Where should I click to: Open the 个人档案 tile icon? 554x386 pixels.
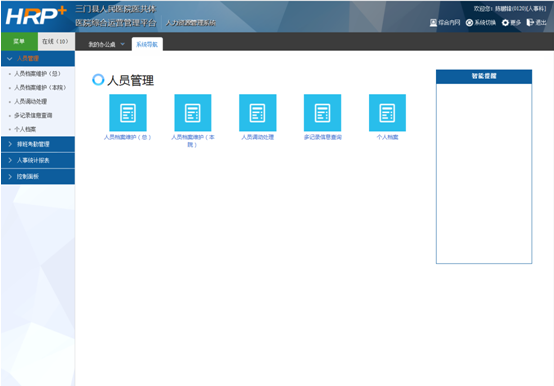click(387, 113)
